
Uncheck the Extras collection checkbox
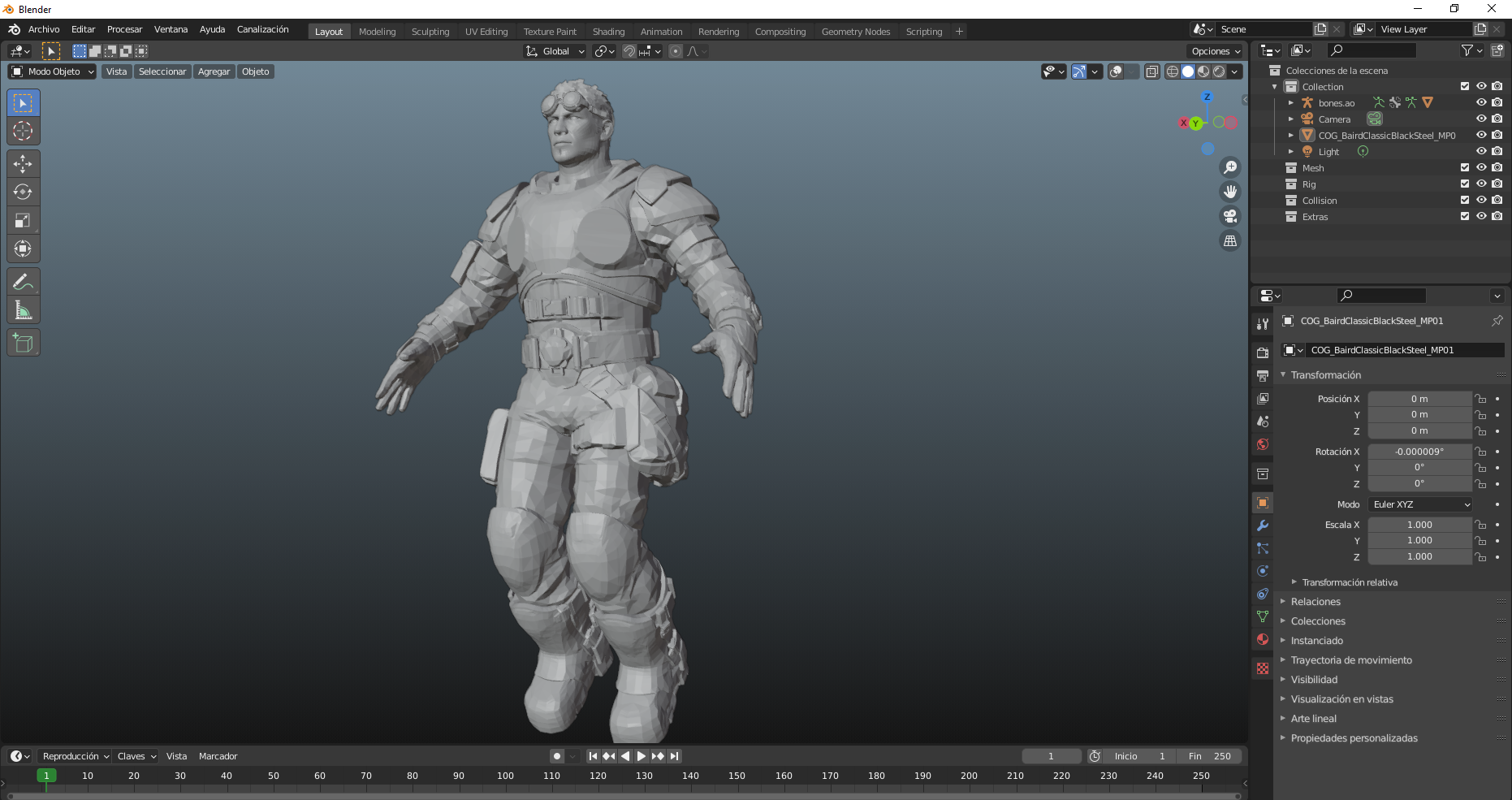[x=1465, y=216]
